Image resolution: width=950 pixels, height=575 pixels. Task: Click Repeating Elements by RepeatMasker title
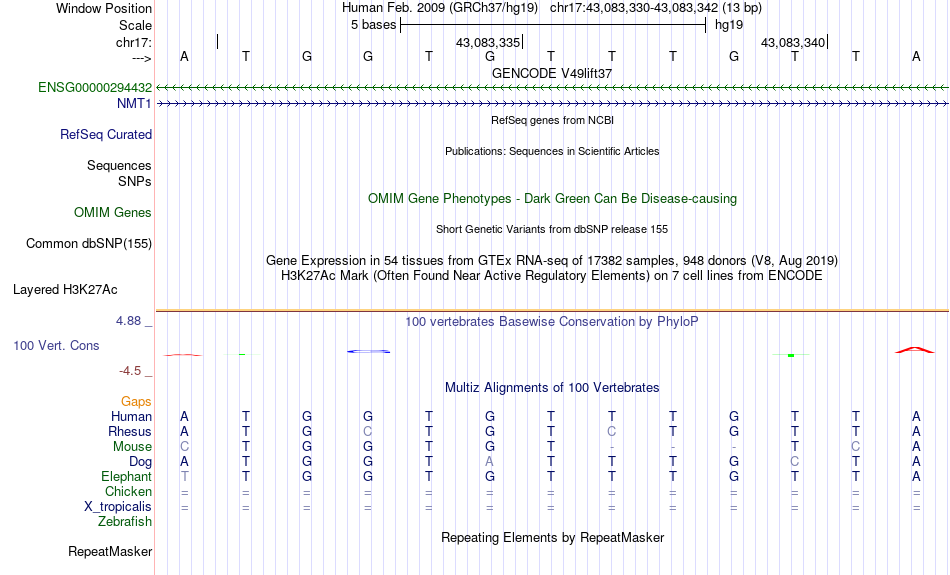tap(552, 538)
